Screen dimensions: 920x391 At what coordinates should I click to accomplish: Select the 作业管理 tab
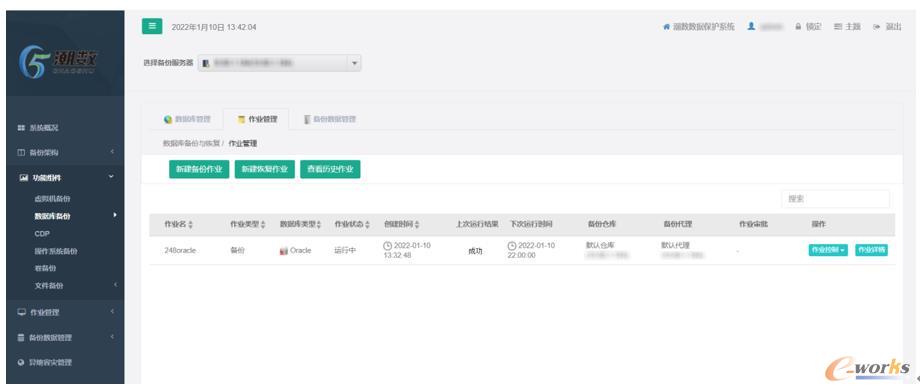[256, 119]
